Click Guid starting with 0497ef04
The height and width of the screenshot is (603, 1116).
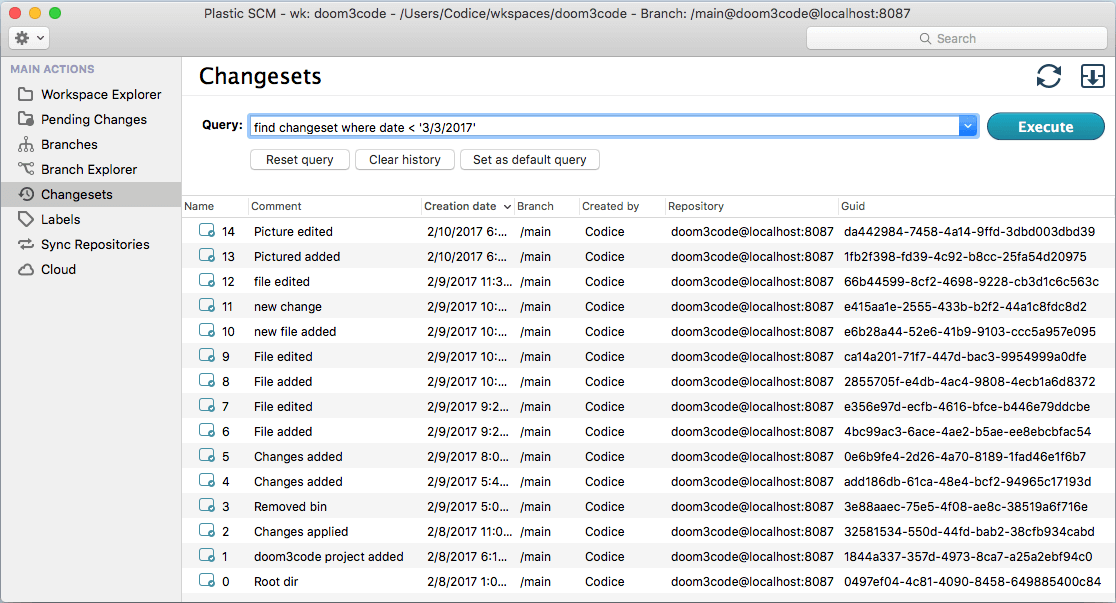972,581
